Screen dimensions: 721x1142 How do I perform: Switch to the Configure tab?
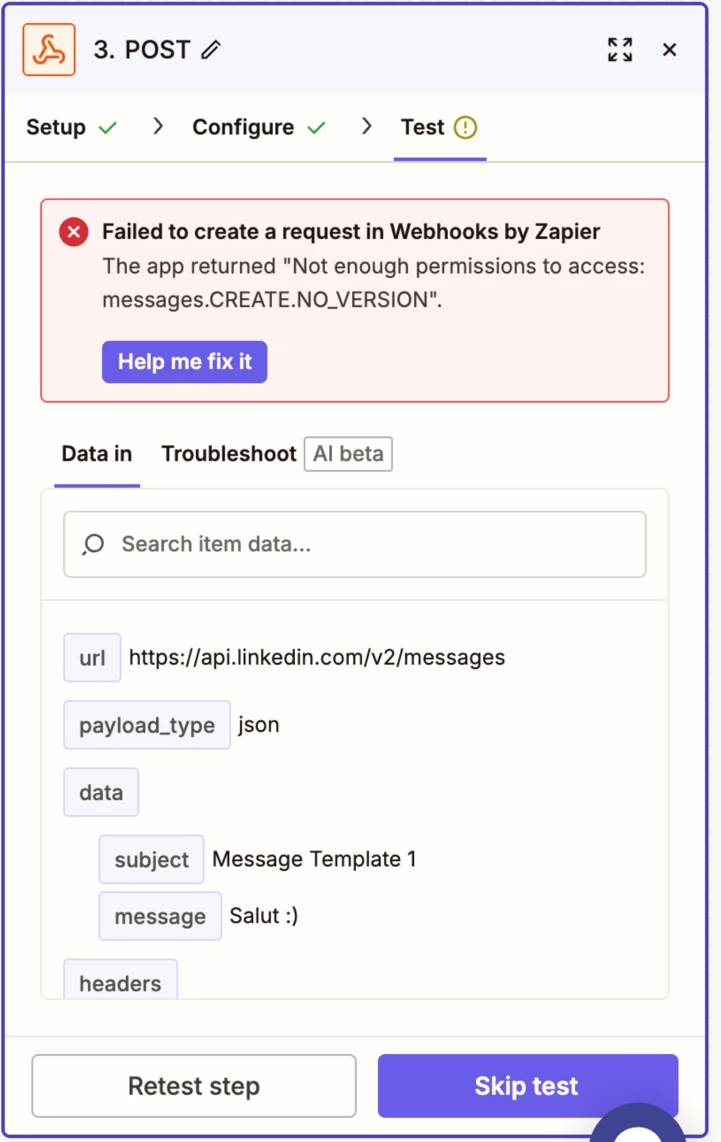(243, 128)
